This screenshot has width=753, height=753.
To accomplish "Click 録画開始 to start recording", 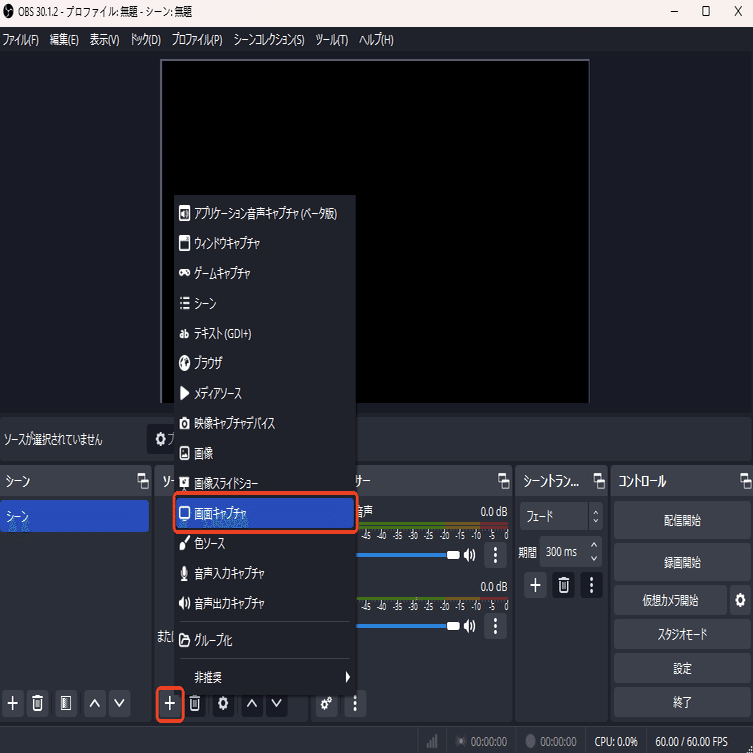I will [682, 562].
